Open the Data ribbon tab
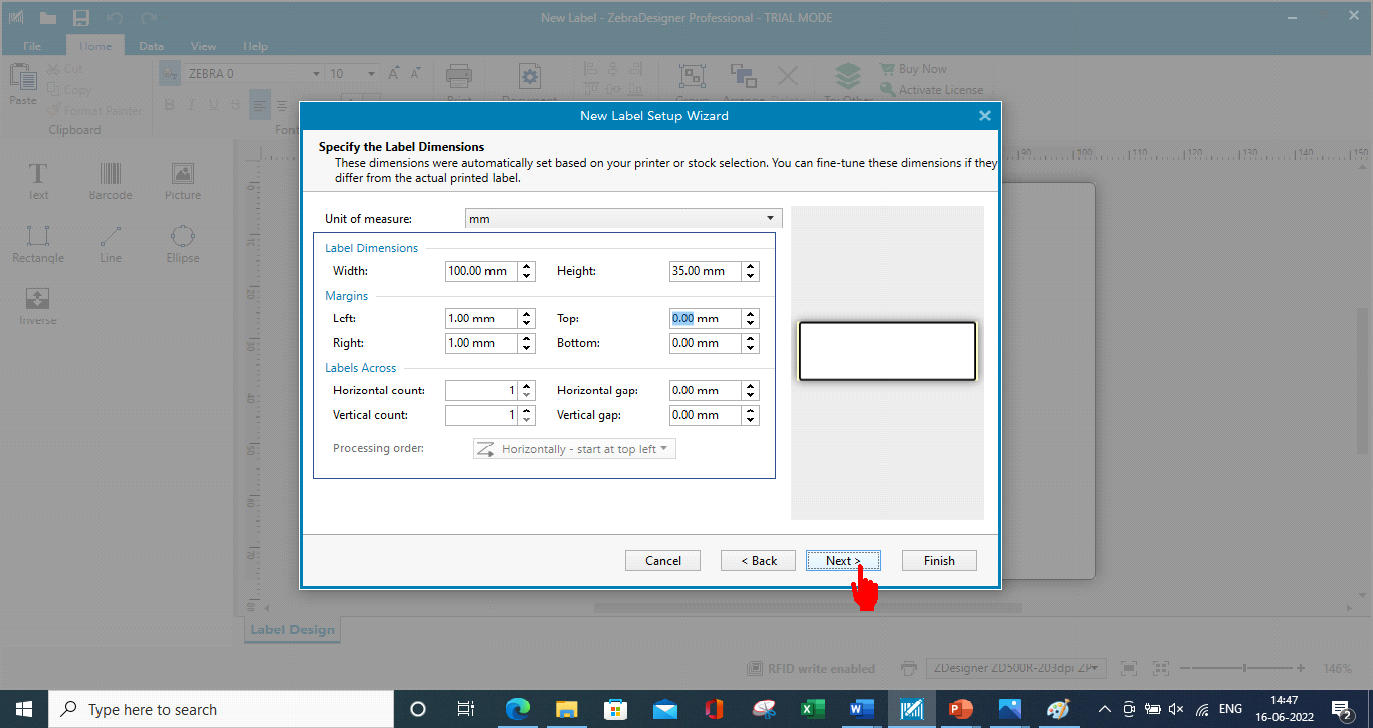This screenshot has width=1373, height=728. [x=151, y=46]
